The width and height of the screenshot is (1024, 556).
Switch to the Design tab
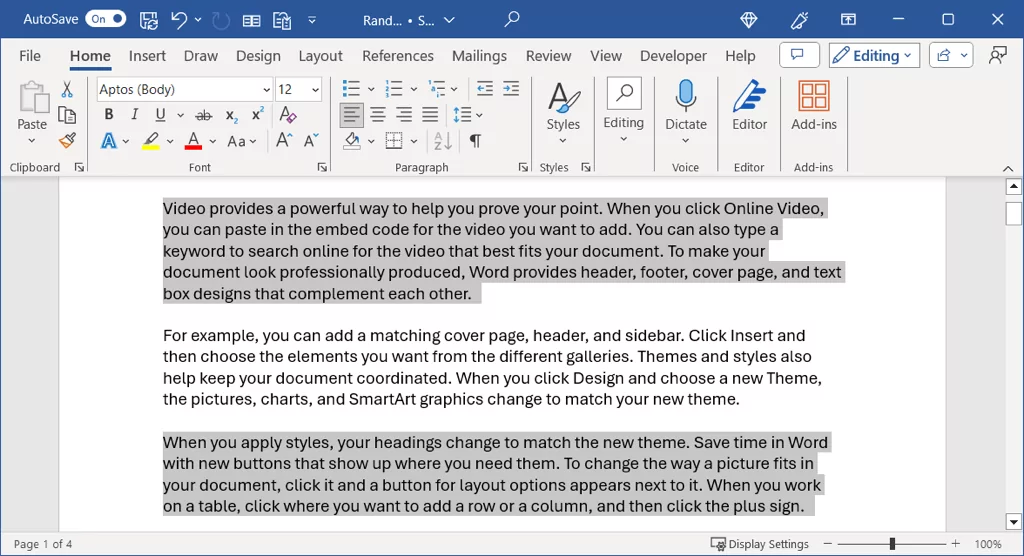pyautogui.click(x=258, y=56)
